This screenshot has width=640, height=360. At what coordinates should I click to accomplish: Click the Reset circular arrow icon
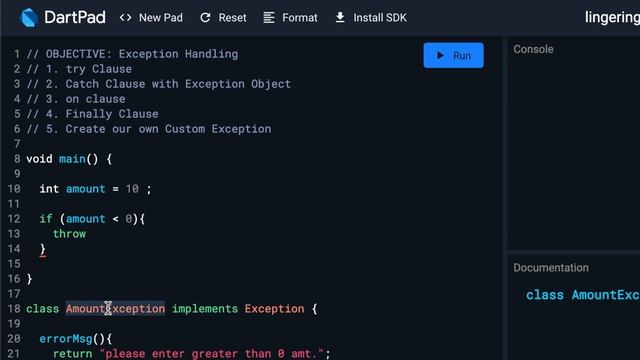point(205,18)
